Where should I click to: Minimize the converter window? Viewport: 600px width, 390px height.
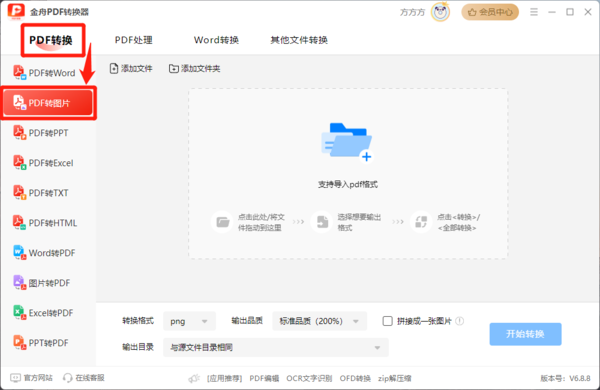pos(552,12)
